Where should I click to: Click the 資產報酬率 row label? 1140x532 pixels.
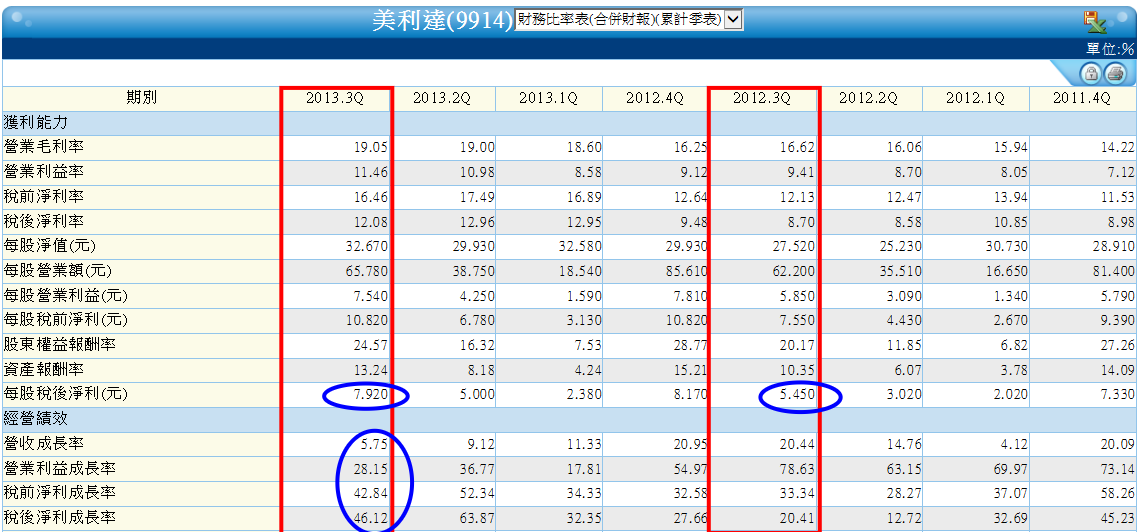point(44,370)
